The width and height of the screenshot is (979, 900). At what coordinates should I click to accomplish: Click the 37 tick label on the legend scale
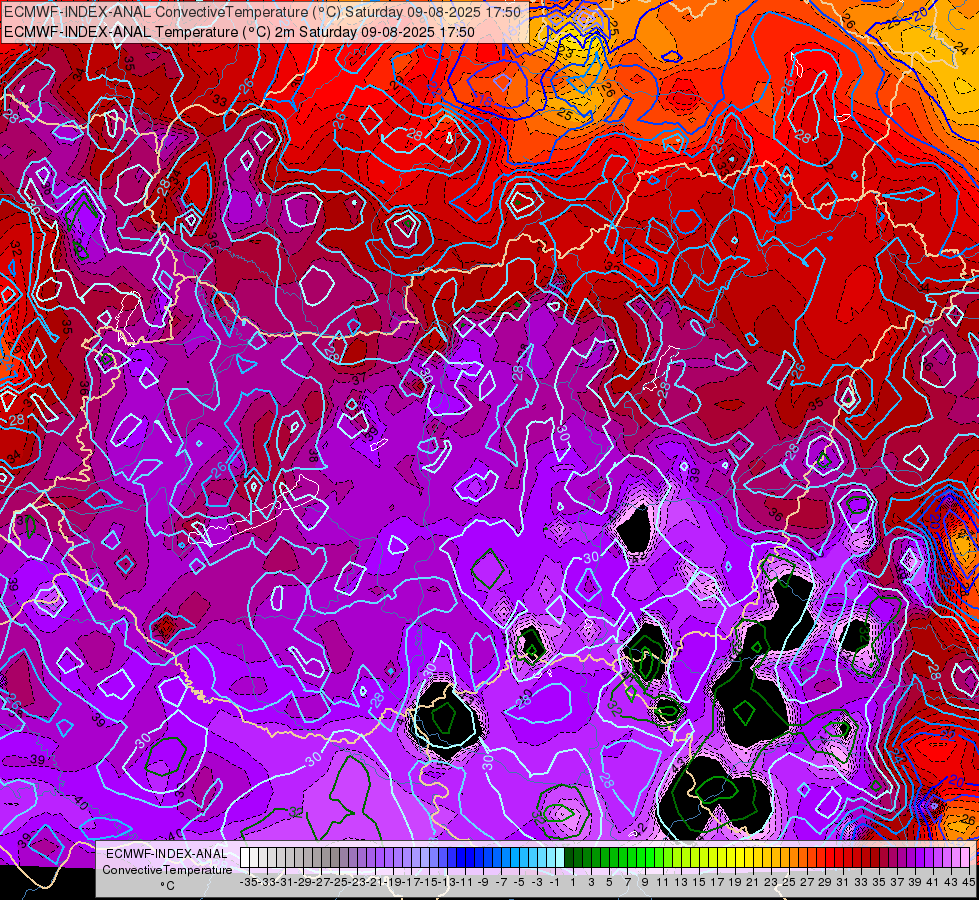click(x=897, y=883)
